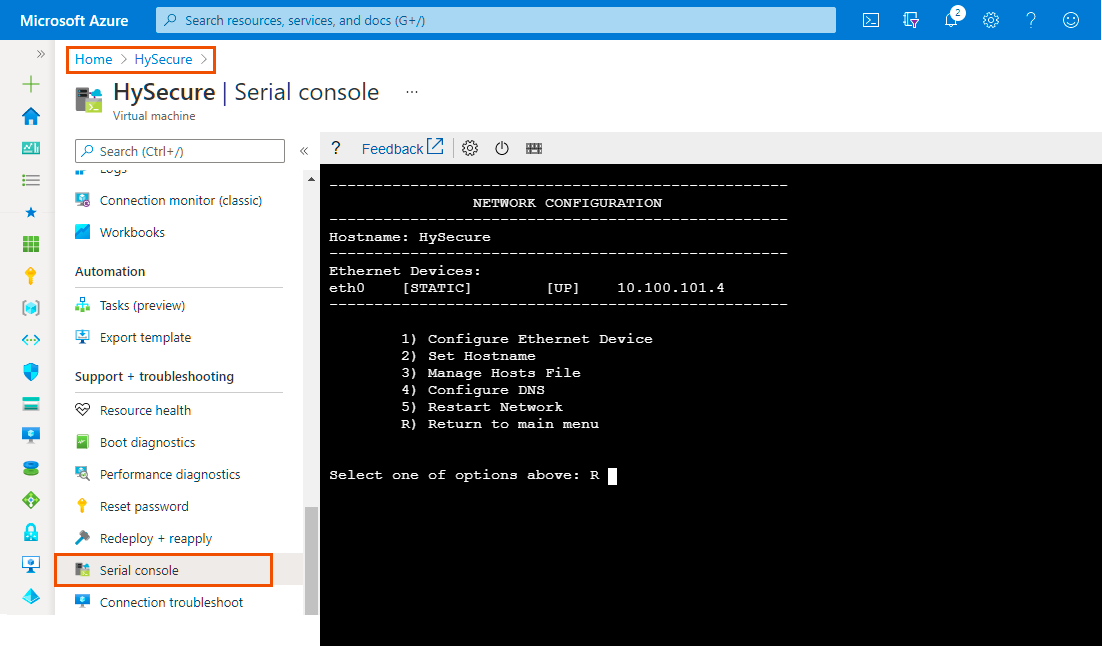Click the yellow key icon in the sidebar
Image resolution: width=1102 pixels, height=646 pixels.
(x=31, y=276)
